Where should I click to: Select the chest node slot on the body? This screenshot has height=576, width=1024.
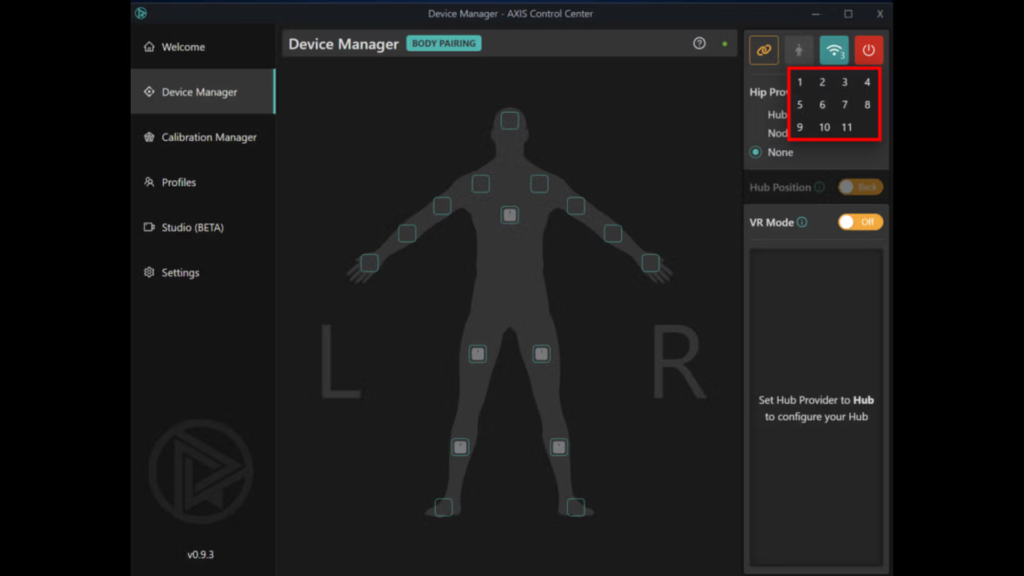pos(510,215)
